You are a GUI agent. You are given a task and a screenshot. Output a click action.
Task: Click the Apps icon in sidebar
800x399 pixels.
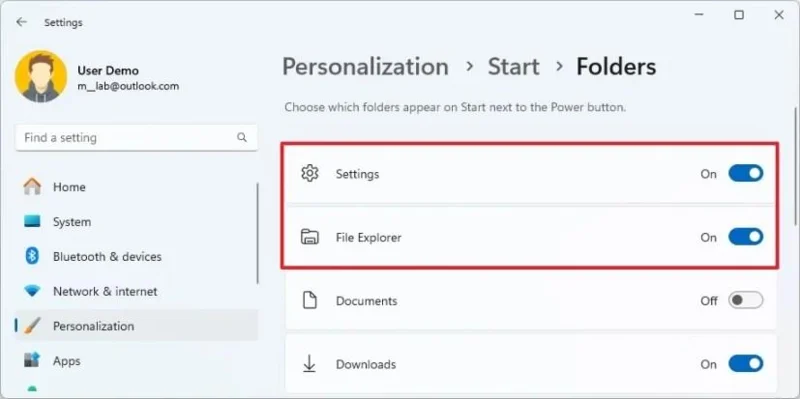(x=32, y=361)
